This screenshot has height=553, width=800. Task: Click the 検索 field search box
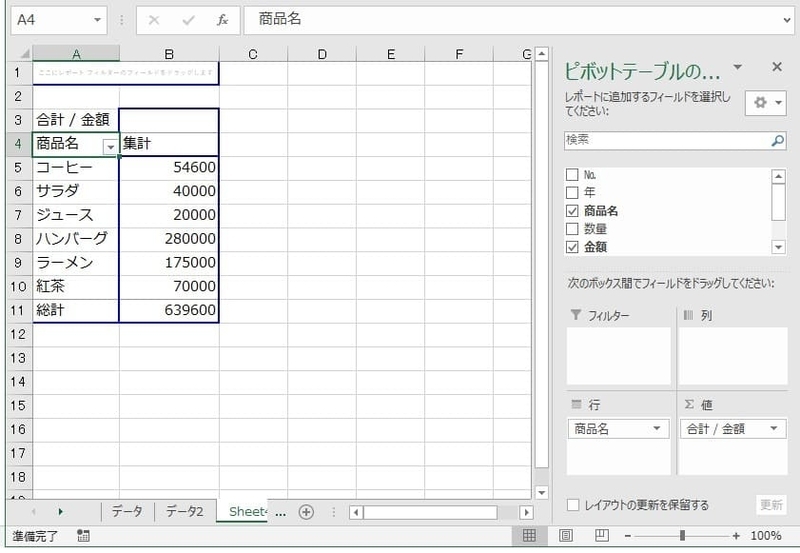(x=674, y=140)
